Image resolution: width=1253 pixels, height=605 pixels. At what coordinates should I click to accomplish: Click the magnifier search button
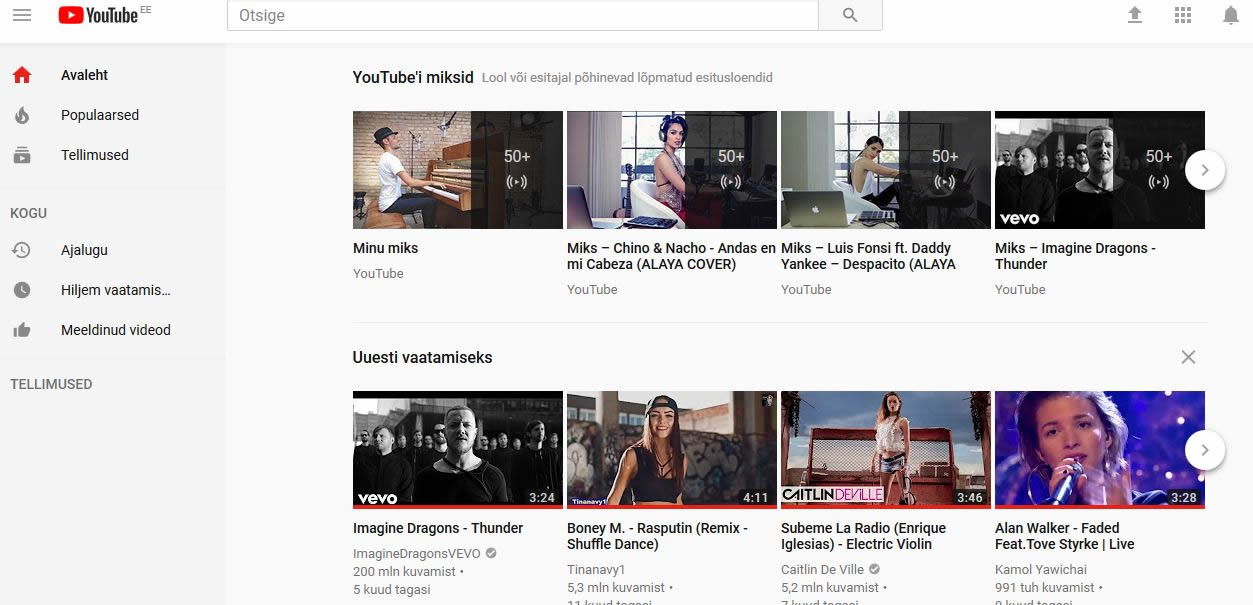[x=850, y=15]
